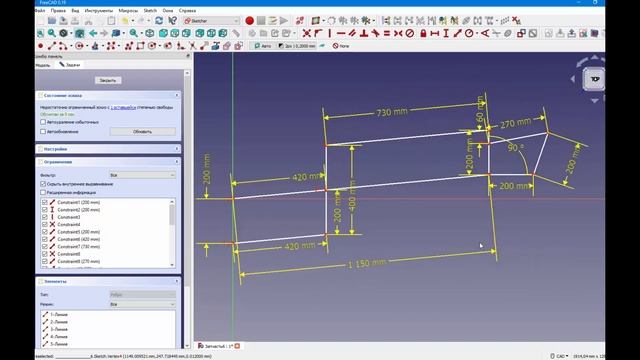Open the Файл menu
Viewport: 640px width, 360px height.
pos(40,11)
